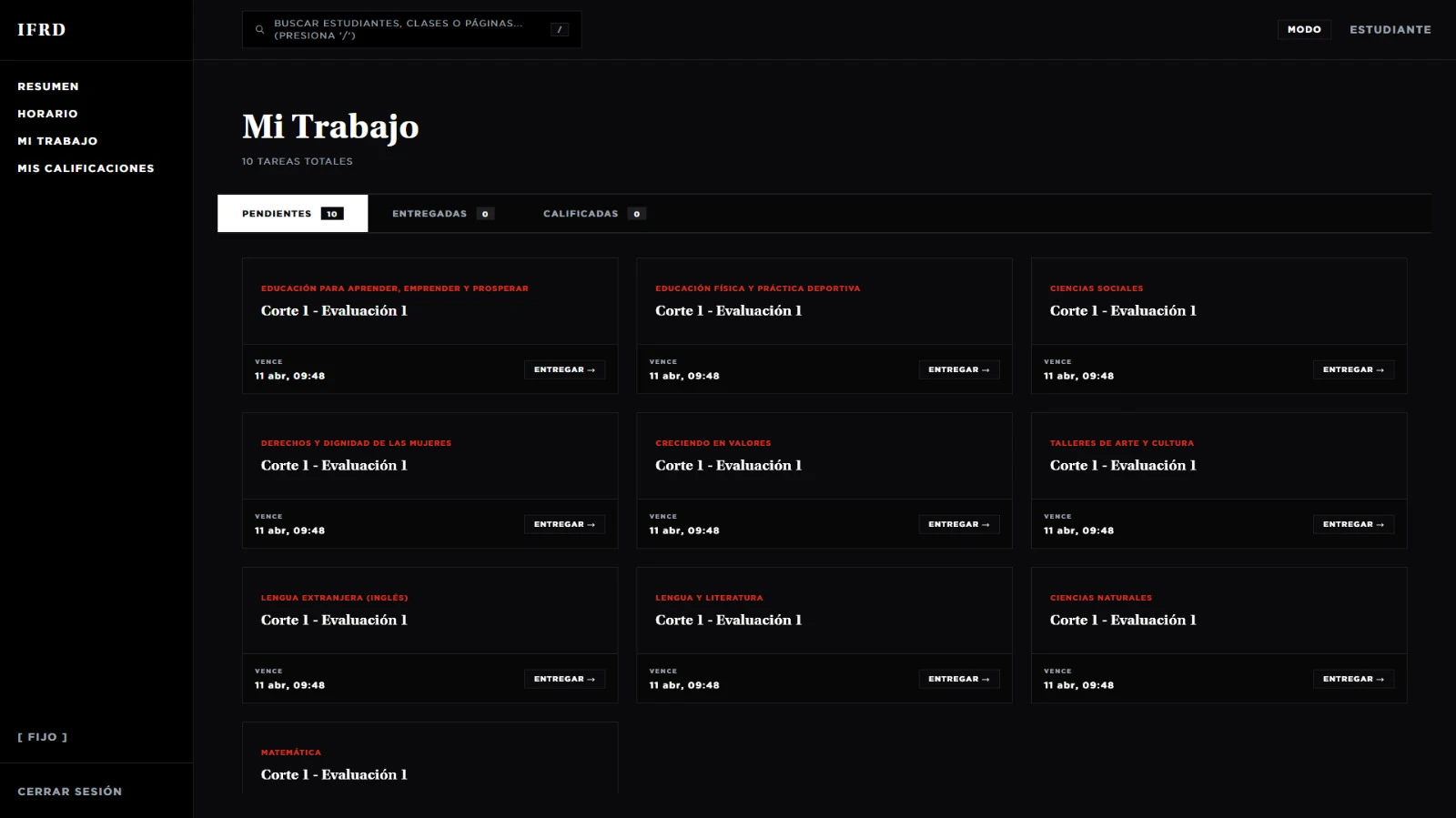Open Horario in the sidebar

coord(47,114)
